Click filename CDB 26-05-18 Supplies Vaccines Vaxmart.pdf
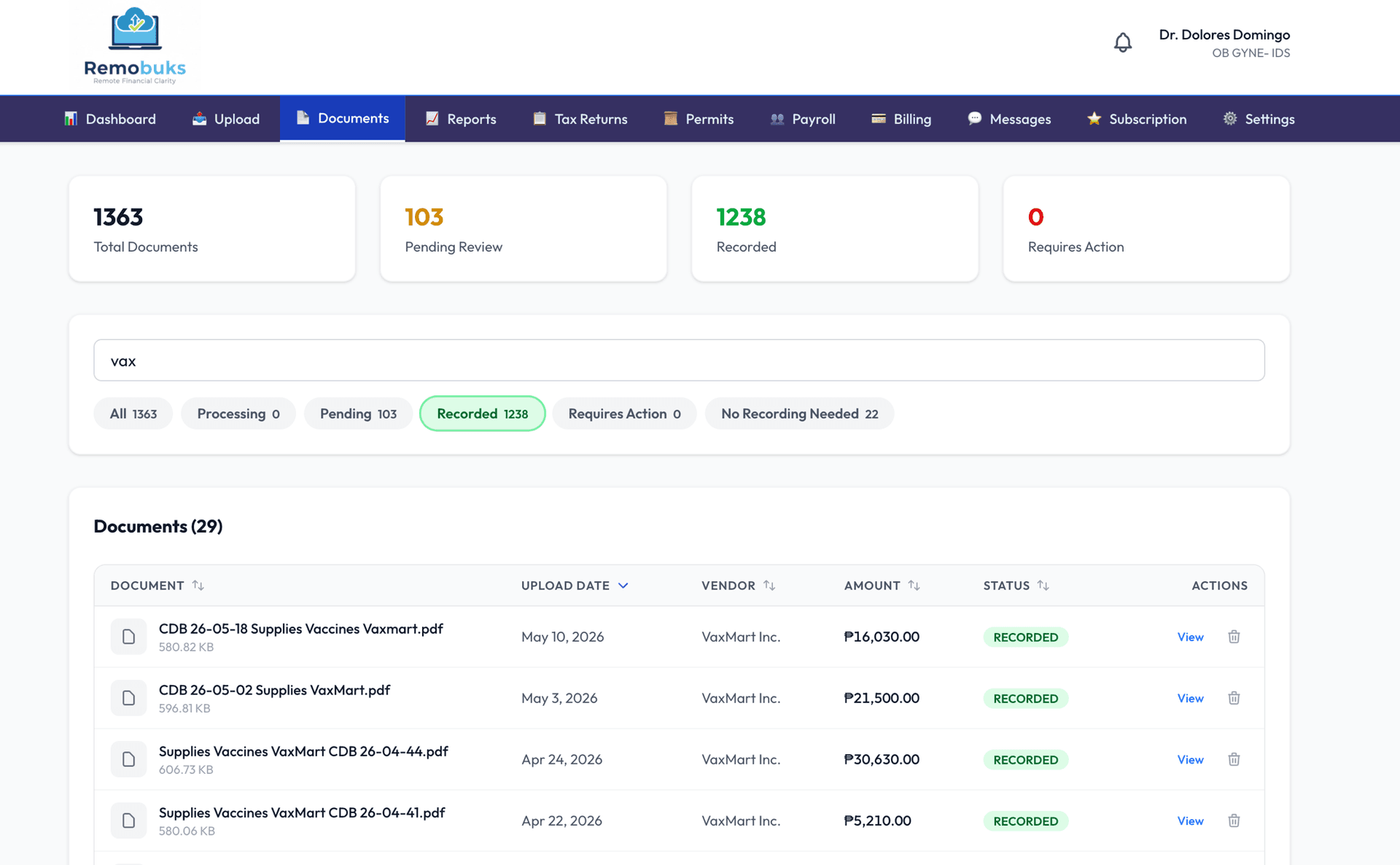1400x865 pixels. click(x=301, y=629)
